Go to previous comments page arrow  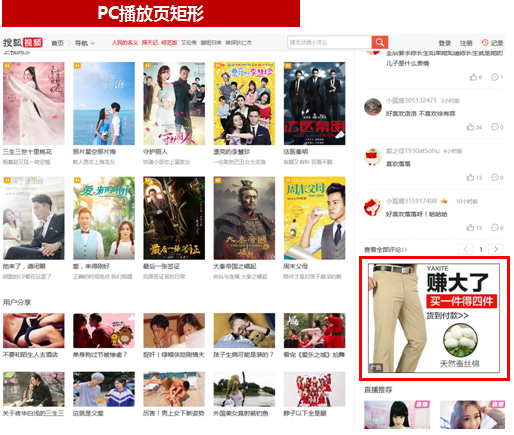466,249
